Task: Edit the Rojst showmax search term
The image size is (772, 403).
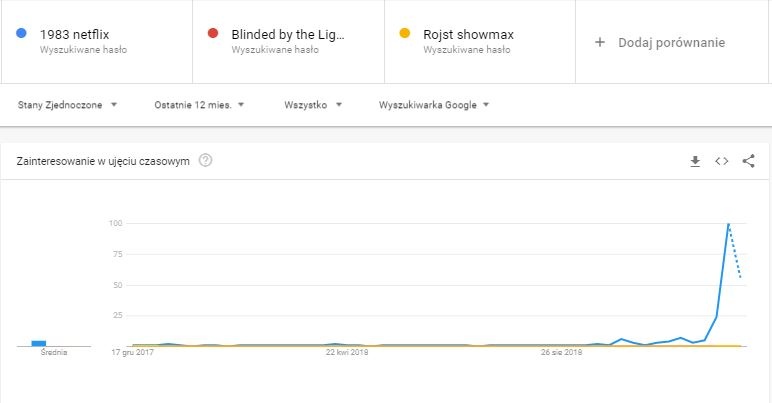Action: pos(468,34)
